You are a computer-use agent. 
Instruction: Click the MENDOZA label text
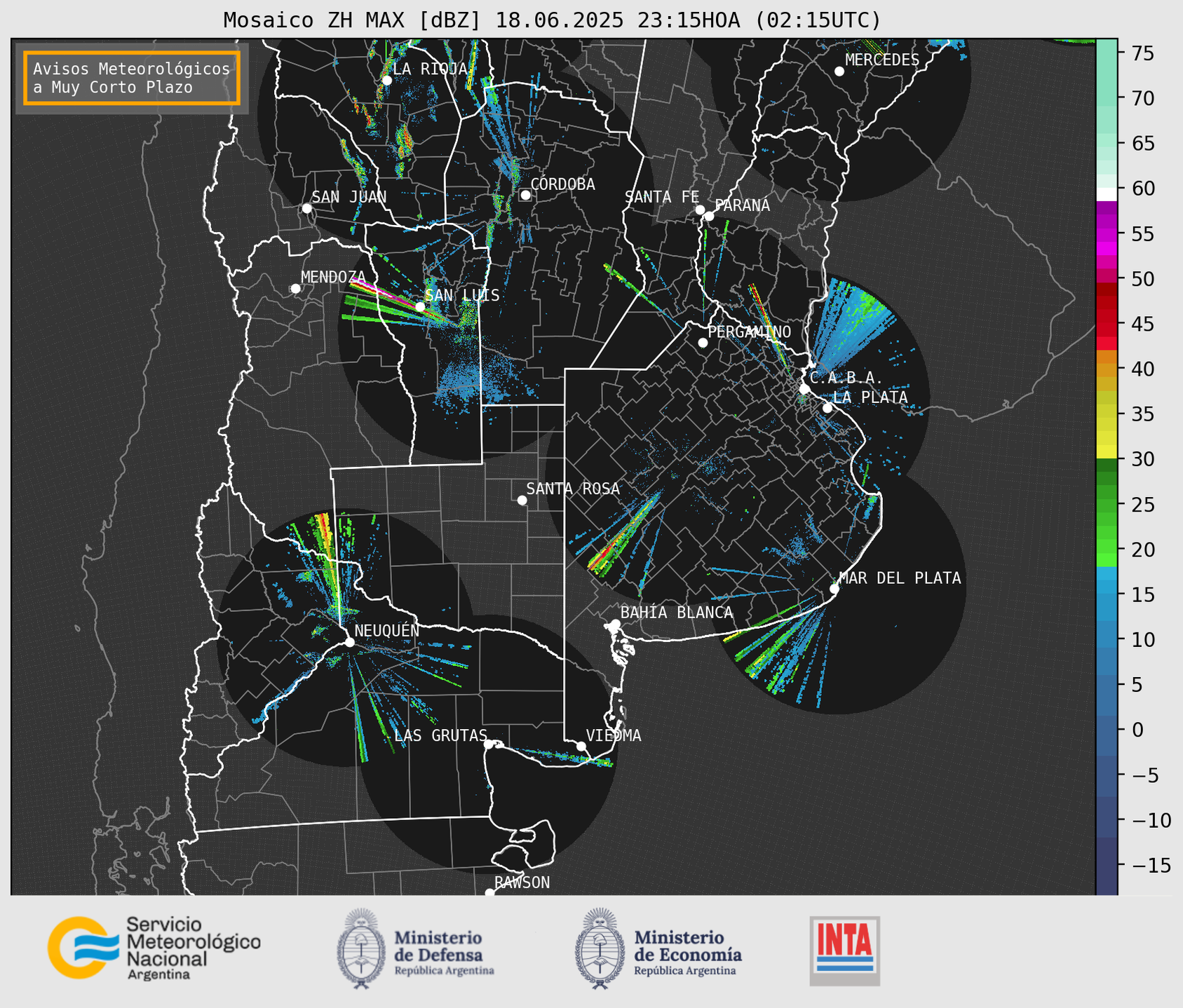333,277
